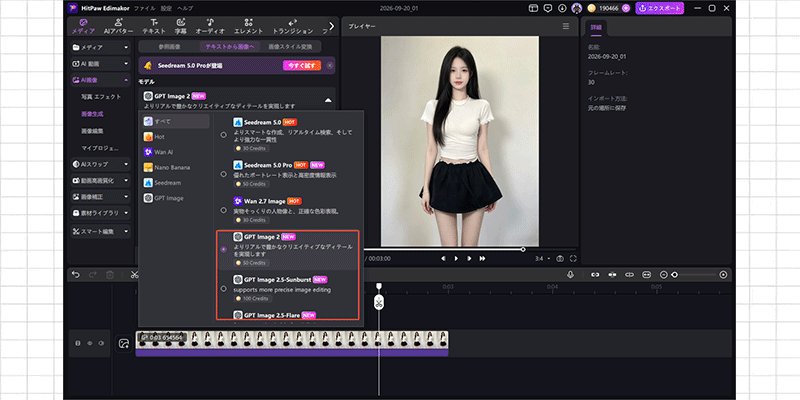Open the メディア toolbar tab
Screen dimensions: 800x400
coord(83,26)
